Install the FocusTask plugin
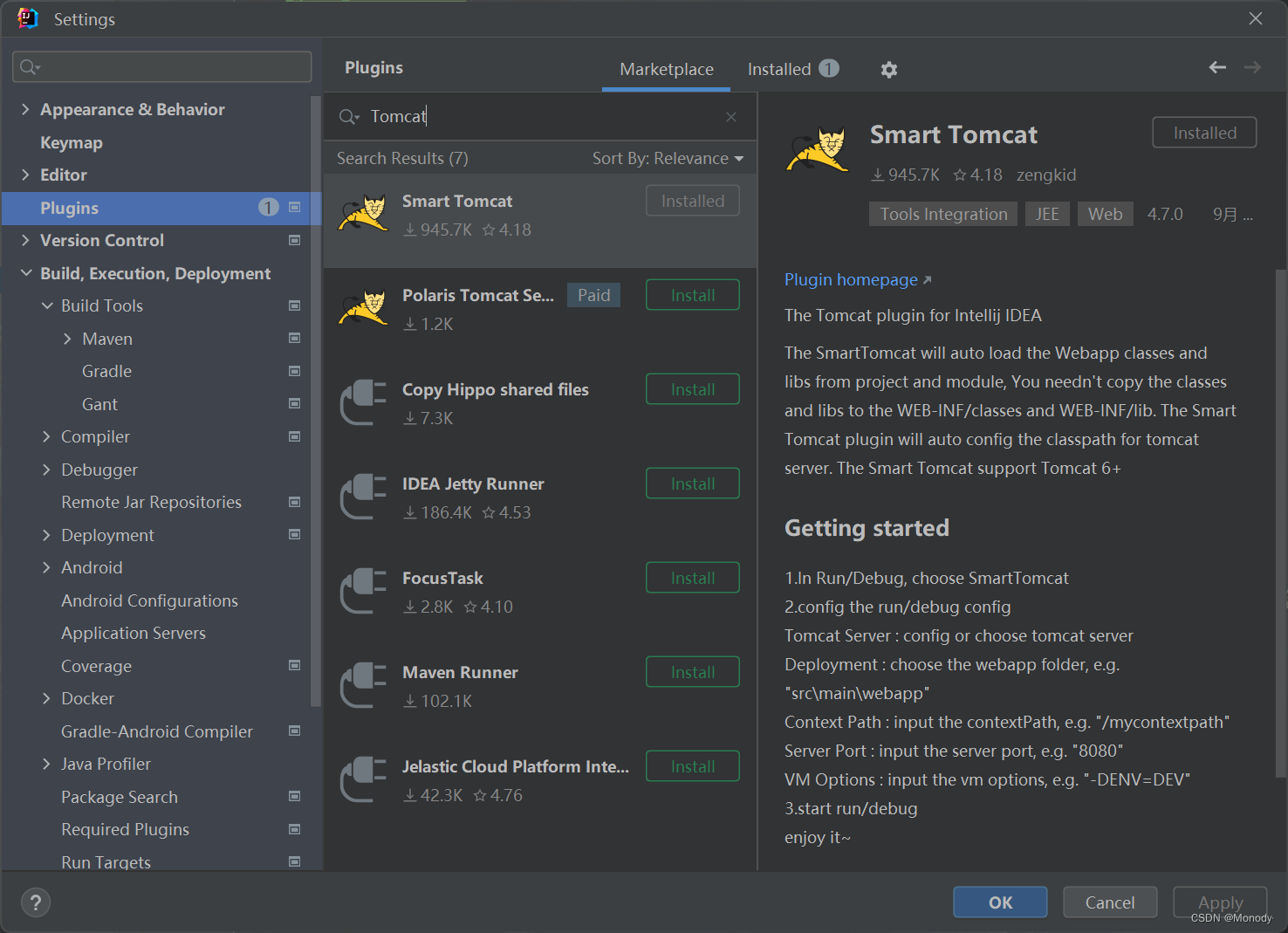The image size is (1288, 933). pyautogui.click(x=693, y=578)
